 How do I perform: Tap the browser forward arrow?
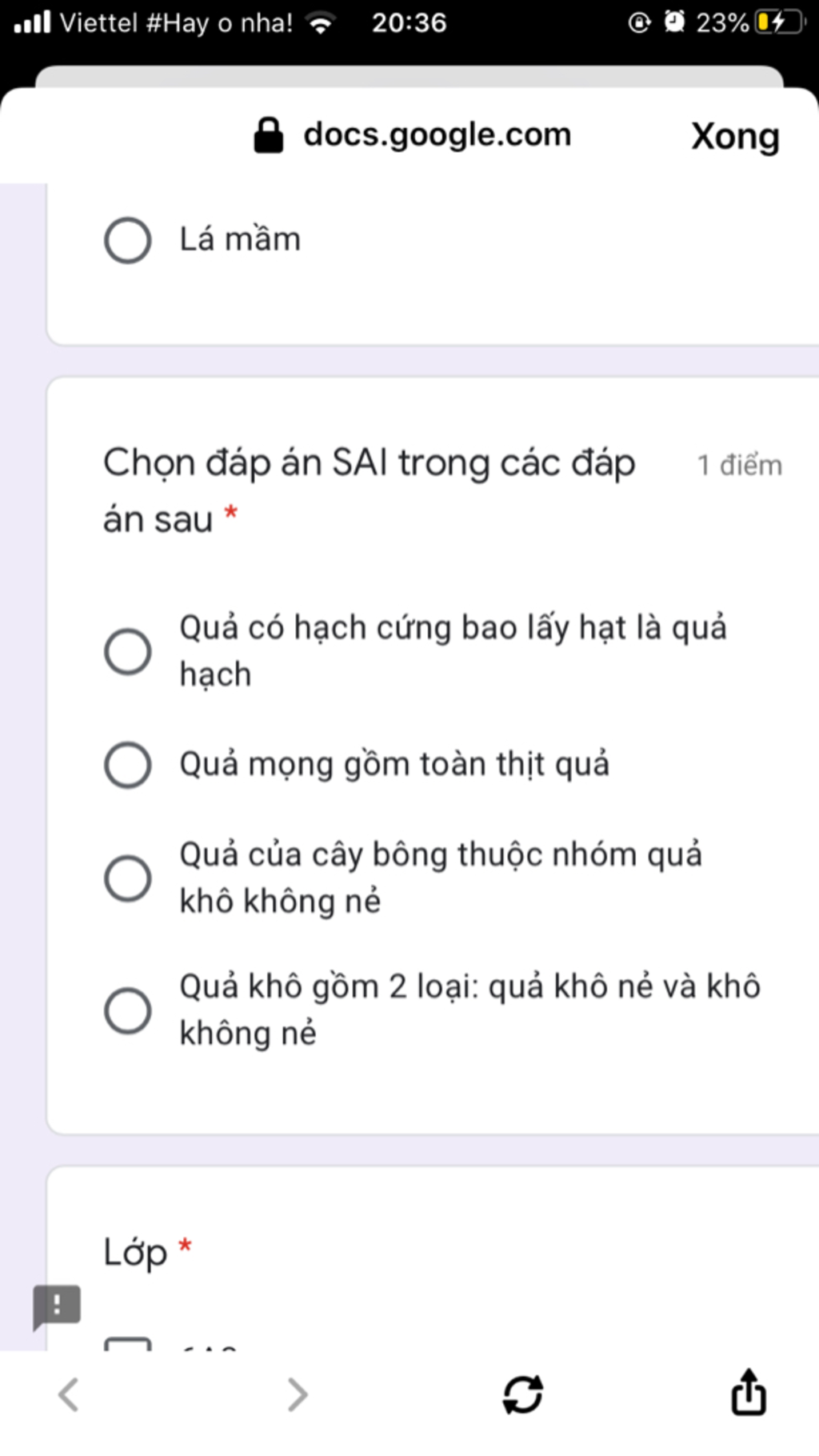(x=298, y=1394)
